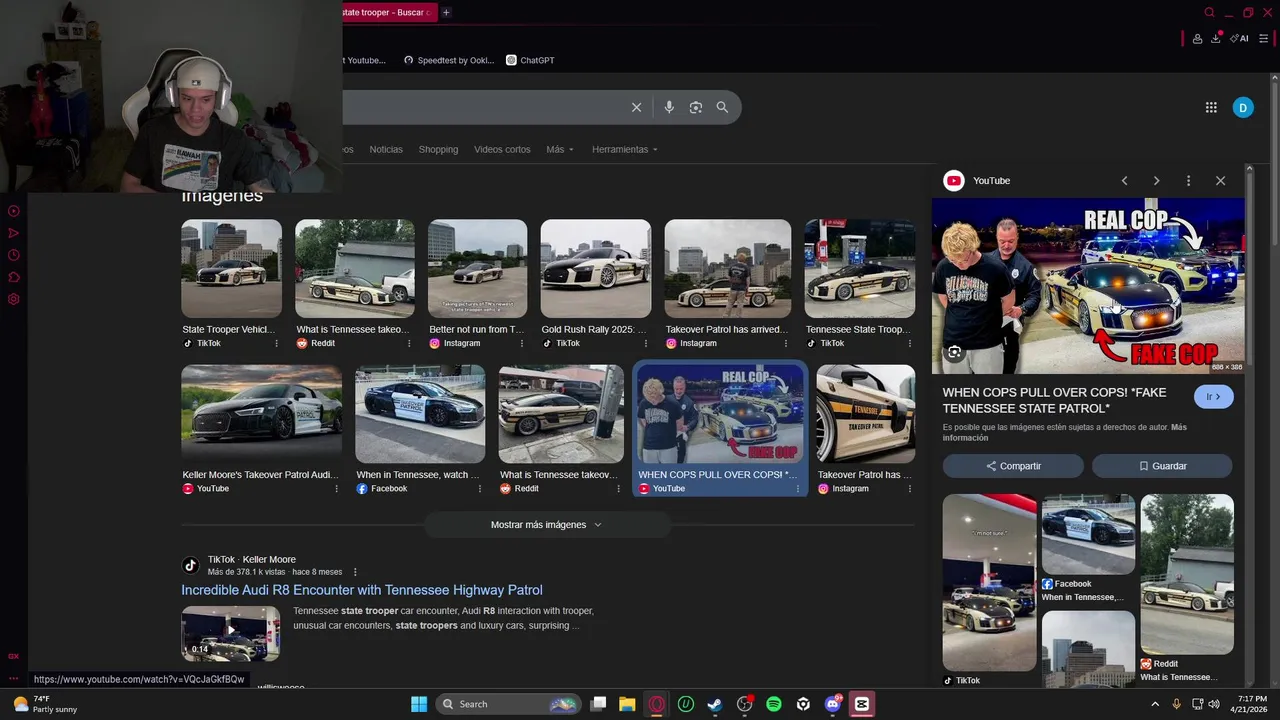The width and height of the screenshot is (1280, 720).
Task: Open CapCut from the taskbar
Action: coord(862,704)
